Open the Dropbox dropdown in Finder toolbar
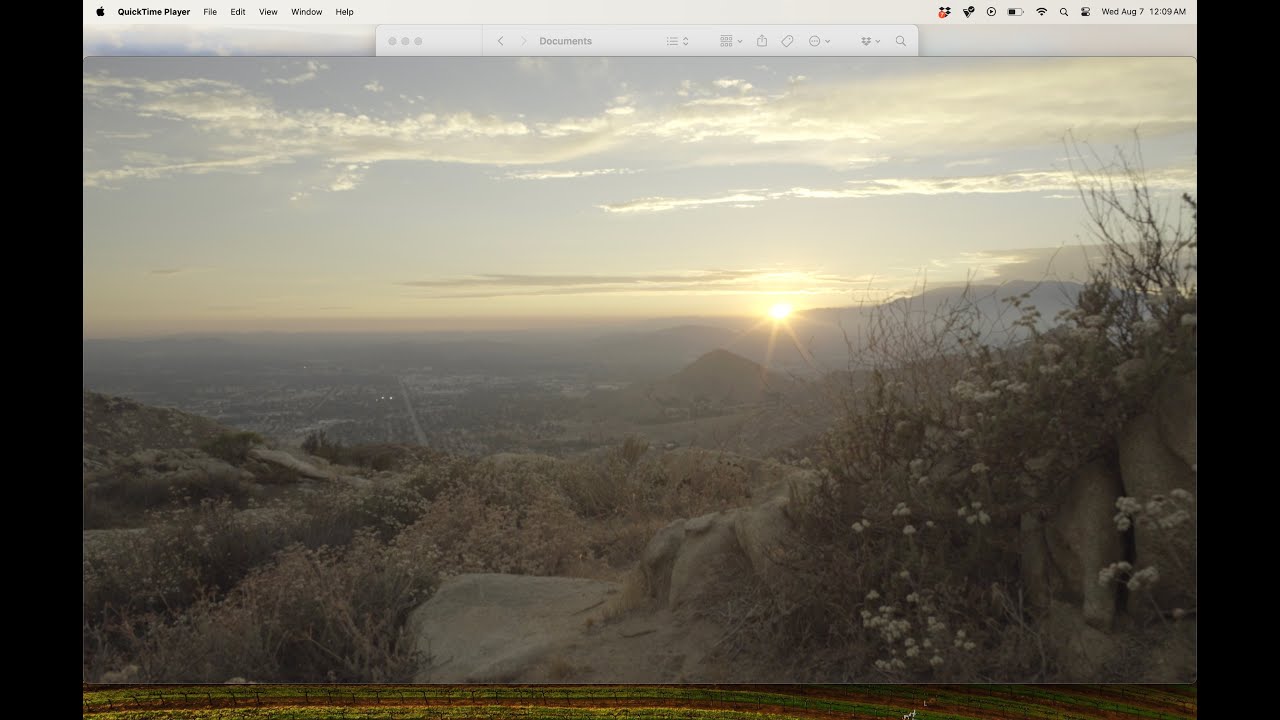Image resolution: width=1280 pixels, height=720 pixels. click(870, 41)
